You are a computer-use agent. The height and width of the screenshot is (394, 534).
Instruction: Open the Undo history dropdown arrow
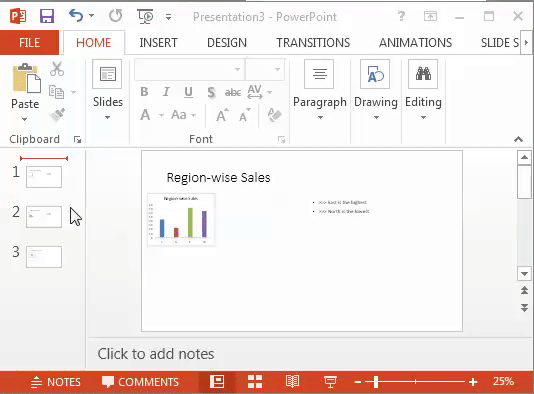(92, 16)
